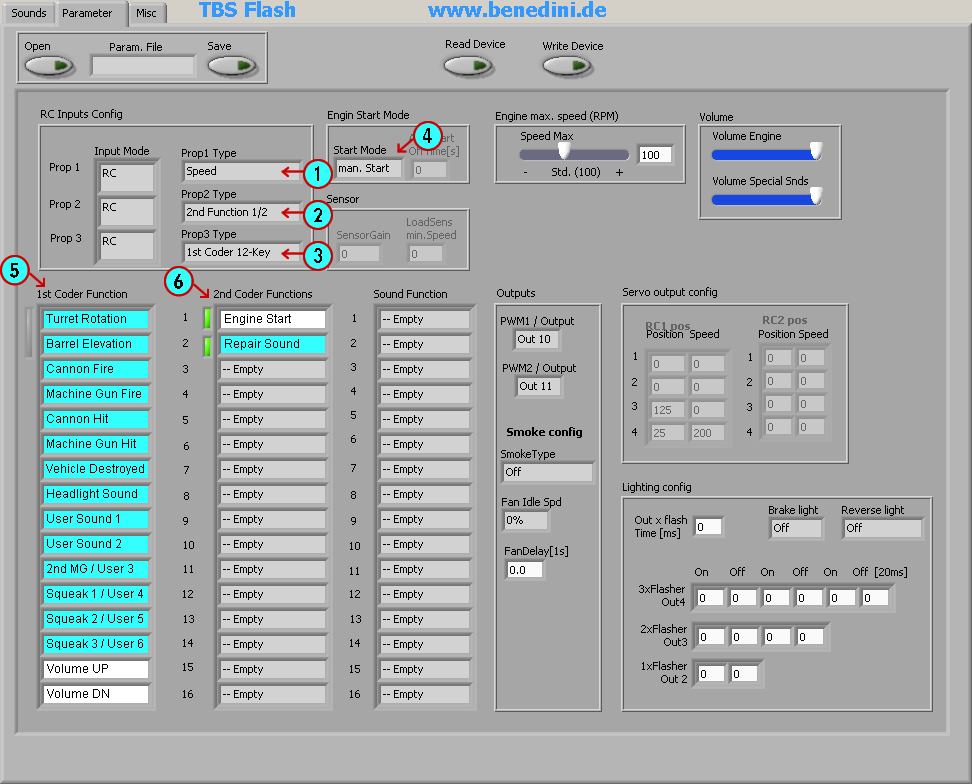Open the Prop1 Type dropdown showing Speed

pyautogui.click(x=240, y=171)
